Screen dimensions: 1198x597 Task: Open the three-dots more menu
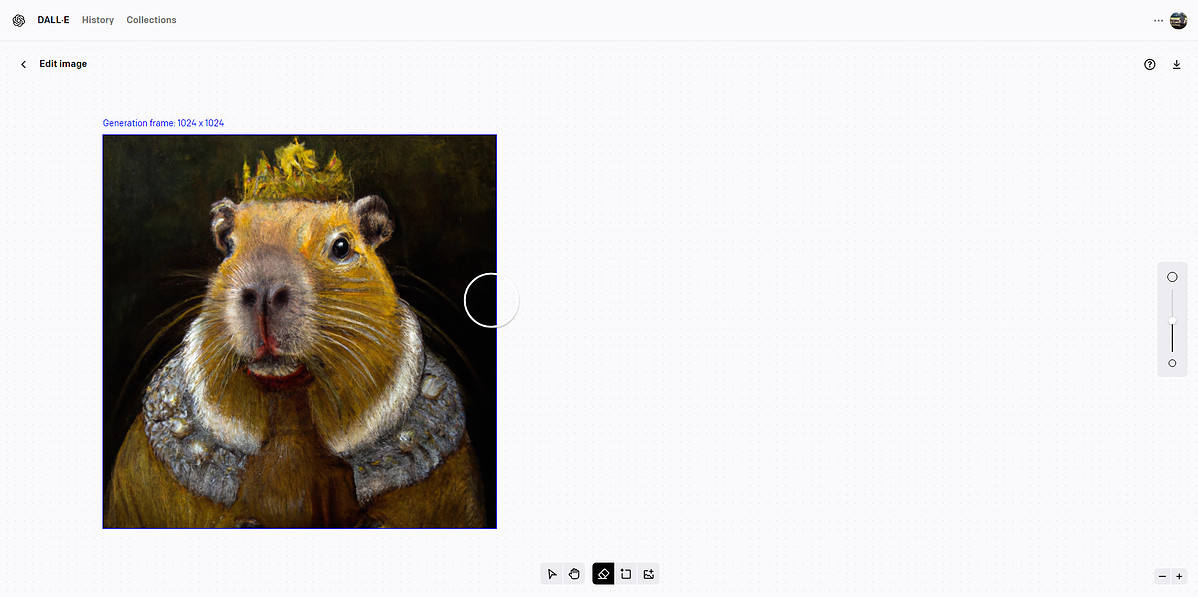[1158, 21]
